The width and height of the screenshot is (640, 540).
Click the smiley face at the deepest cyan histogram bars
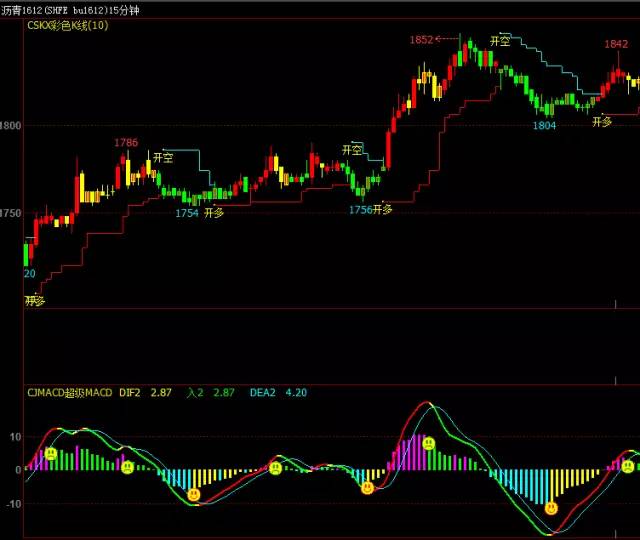551,509
